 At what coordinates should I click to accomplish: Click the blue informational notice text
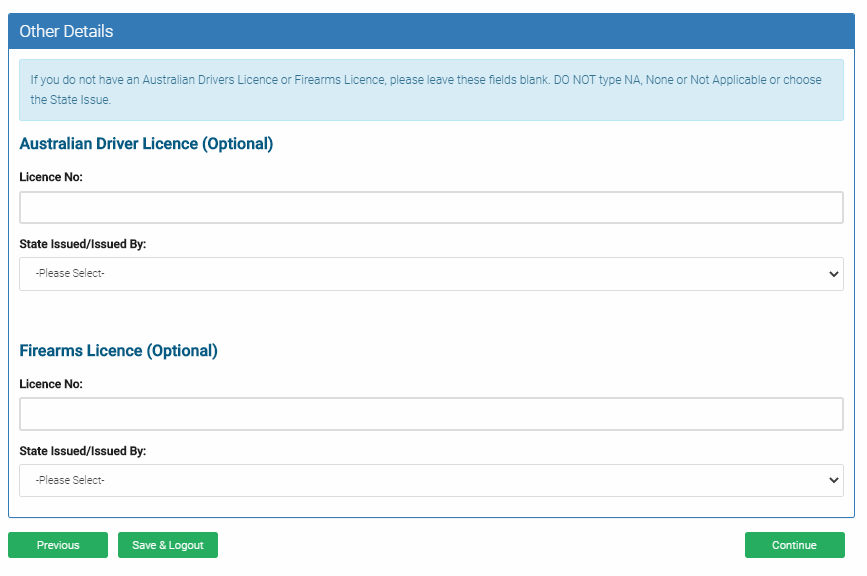(433, 89)
